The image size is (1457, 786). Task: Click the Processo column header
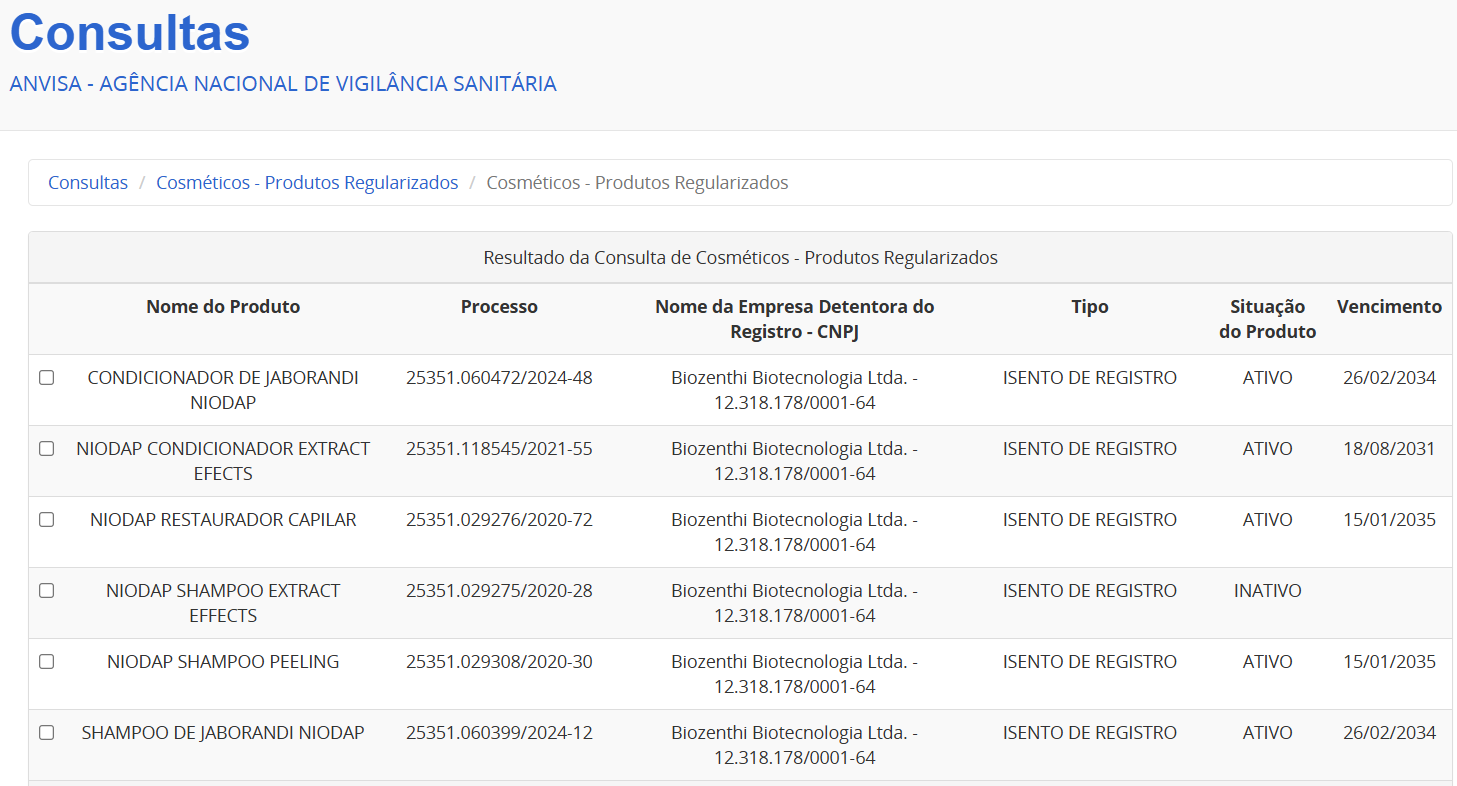click(x=499, y=307)
